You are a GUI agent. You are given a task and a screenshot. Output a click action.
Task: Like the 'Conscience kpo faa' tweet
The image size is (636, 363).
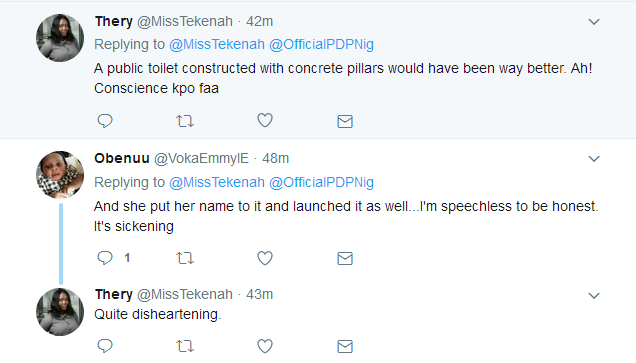coord(265,120)
